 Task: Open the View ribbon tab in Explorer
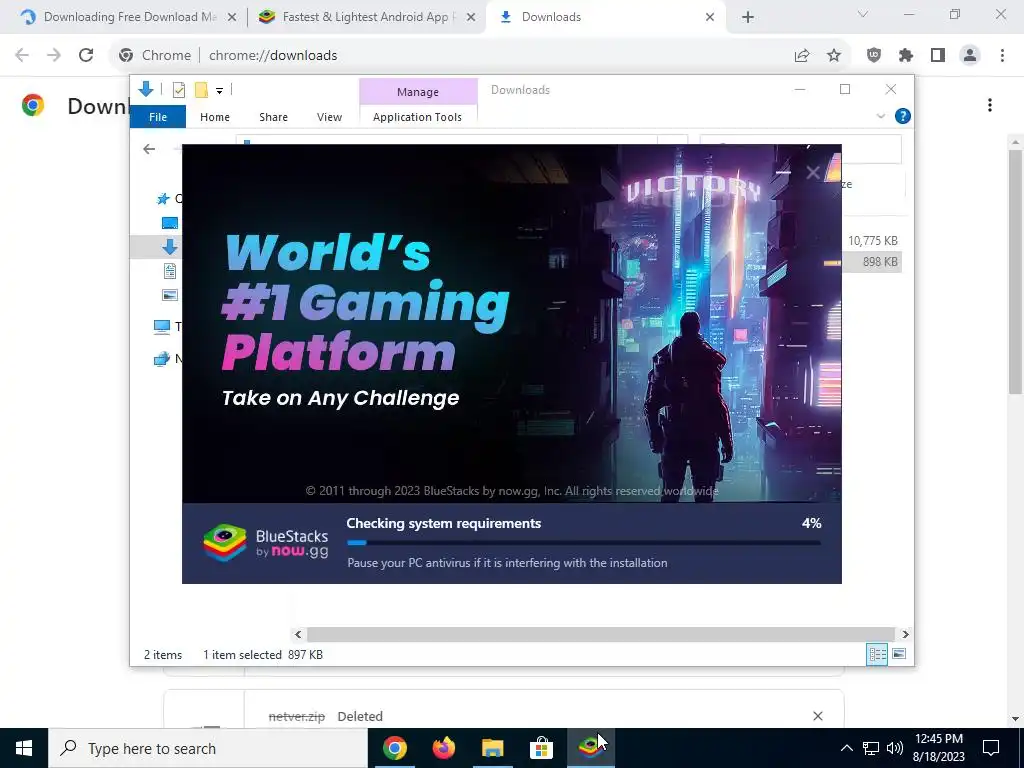point(329,117)
